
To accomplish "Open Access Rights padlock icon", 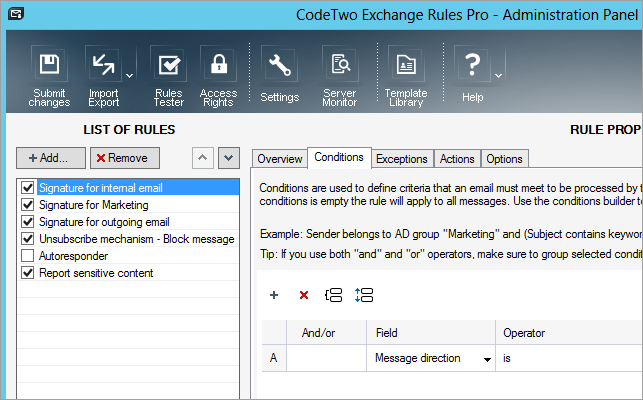I will point(219,64).
